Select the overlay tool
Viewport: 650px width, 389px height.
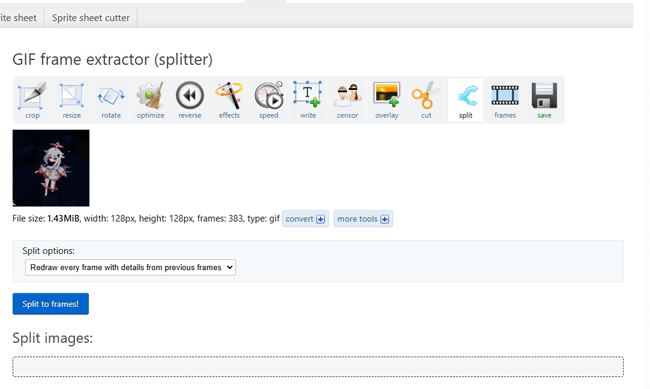pyautogui.click(x=387, y=100)
